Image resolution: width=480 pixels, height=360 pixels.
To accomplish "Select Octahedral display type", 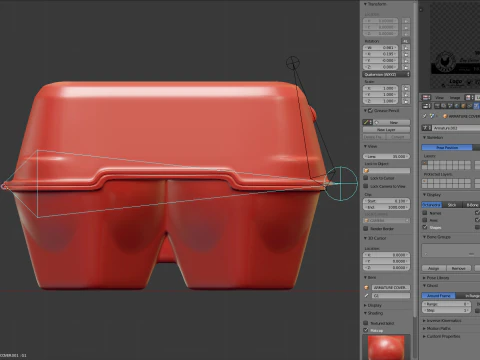I will (x=431, y=205).
